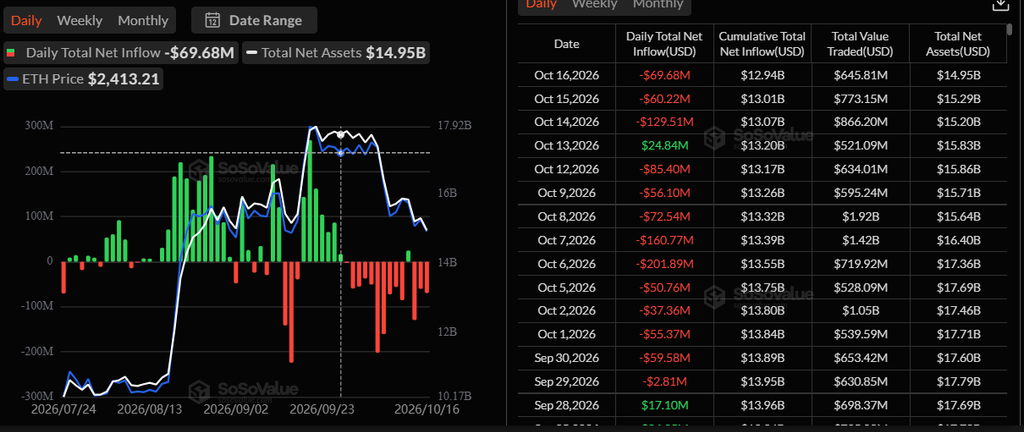This screenshot has height=432, width=1024.
Task: Click the Oct 5,2026 row's $17.69B cell
Action: click(x=958, y=287)
